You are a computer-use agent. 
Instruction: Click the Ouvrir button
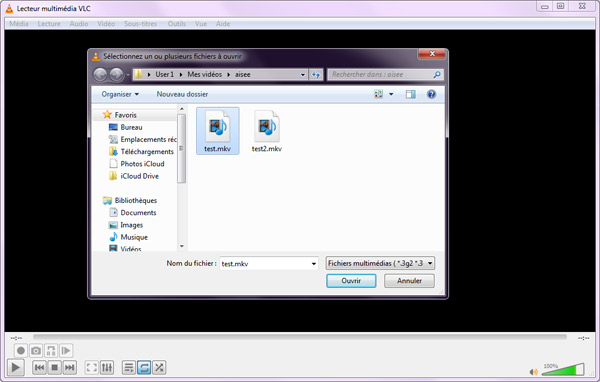tap(351, 281)
